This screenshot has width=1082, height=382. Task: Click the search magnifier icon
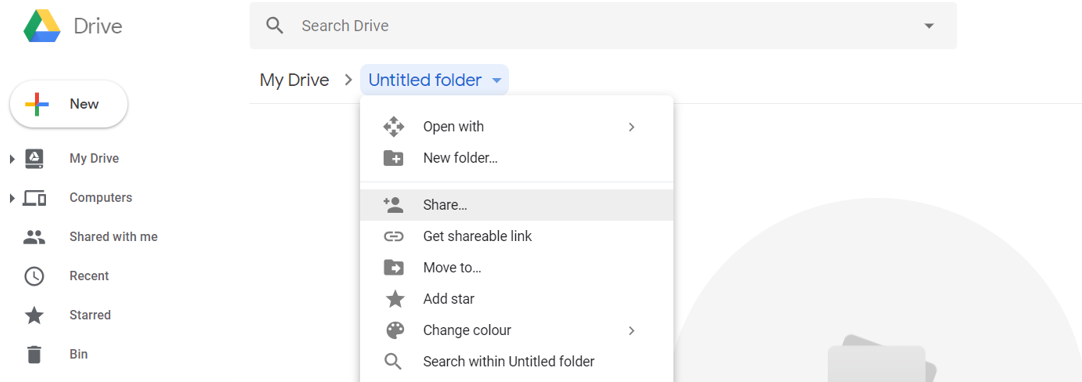pyautogui.click(x=275, y=26)
